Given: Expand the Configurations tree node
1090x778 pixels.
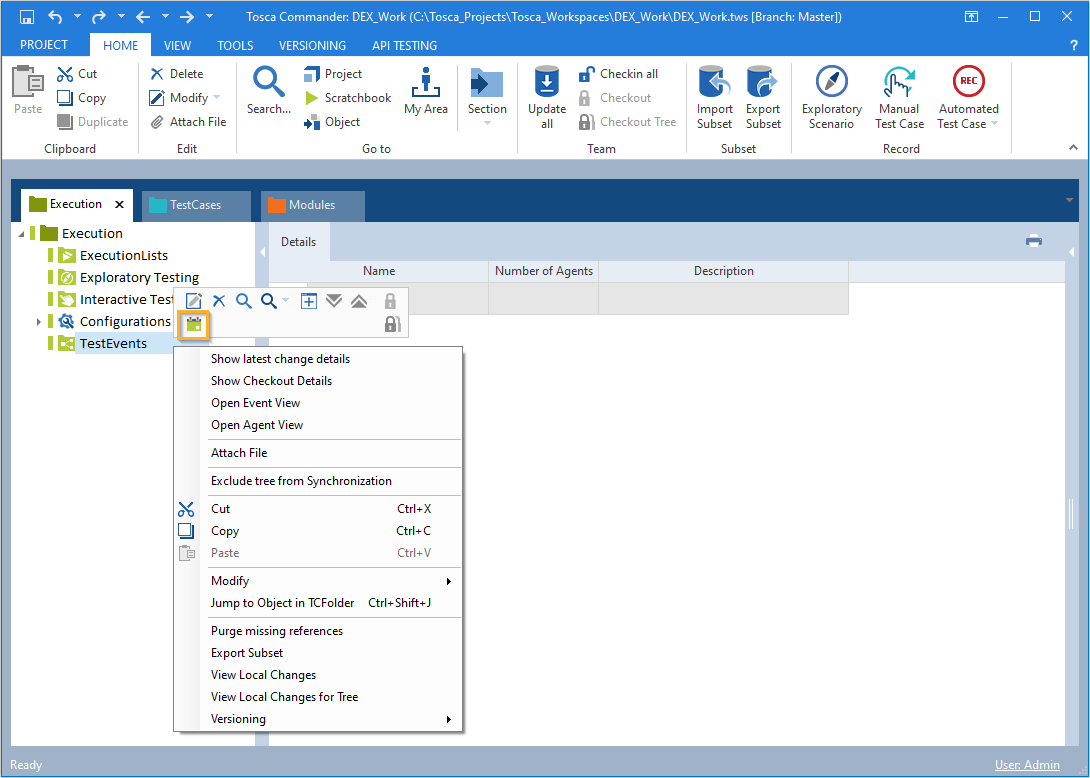Looking at the screenshot, I should click(x=39, y=322).
